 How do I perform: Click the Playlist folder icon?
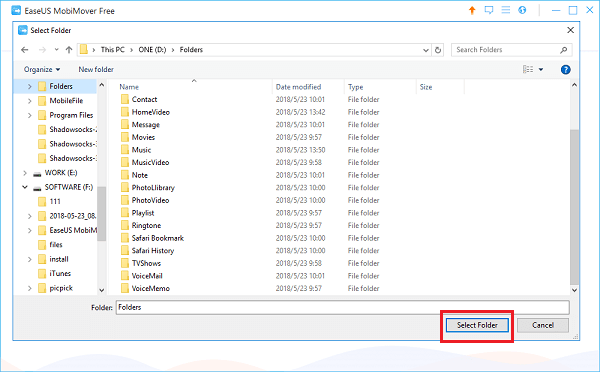coord(125,213)
